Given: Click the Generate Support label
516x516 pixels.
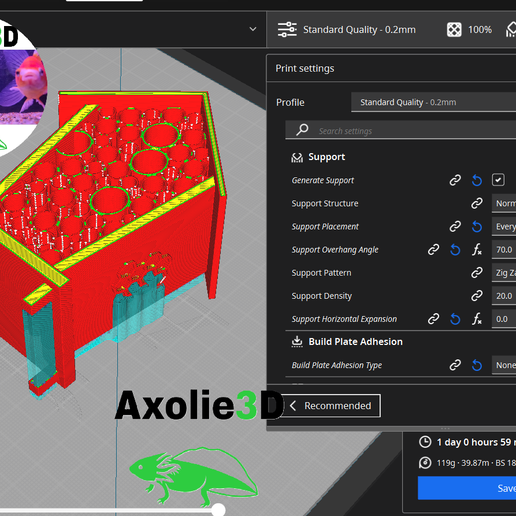Looking at the screenshot, I should (323, 180).
